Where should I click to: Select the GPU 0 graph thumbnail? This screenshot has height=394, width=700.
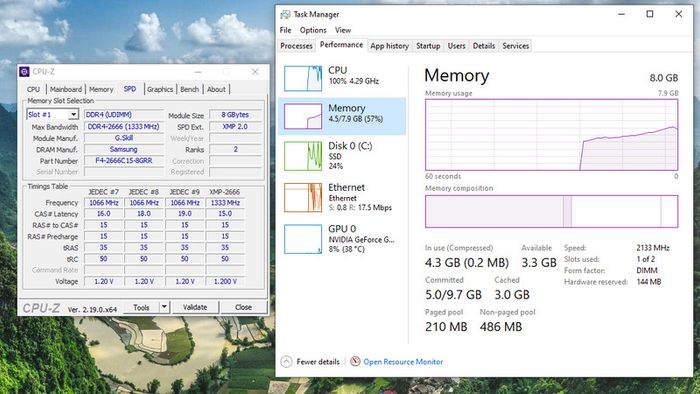pyautogui.click(x=303, y=239)
